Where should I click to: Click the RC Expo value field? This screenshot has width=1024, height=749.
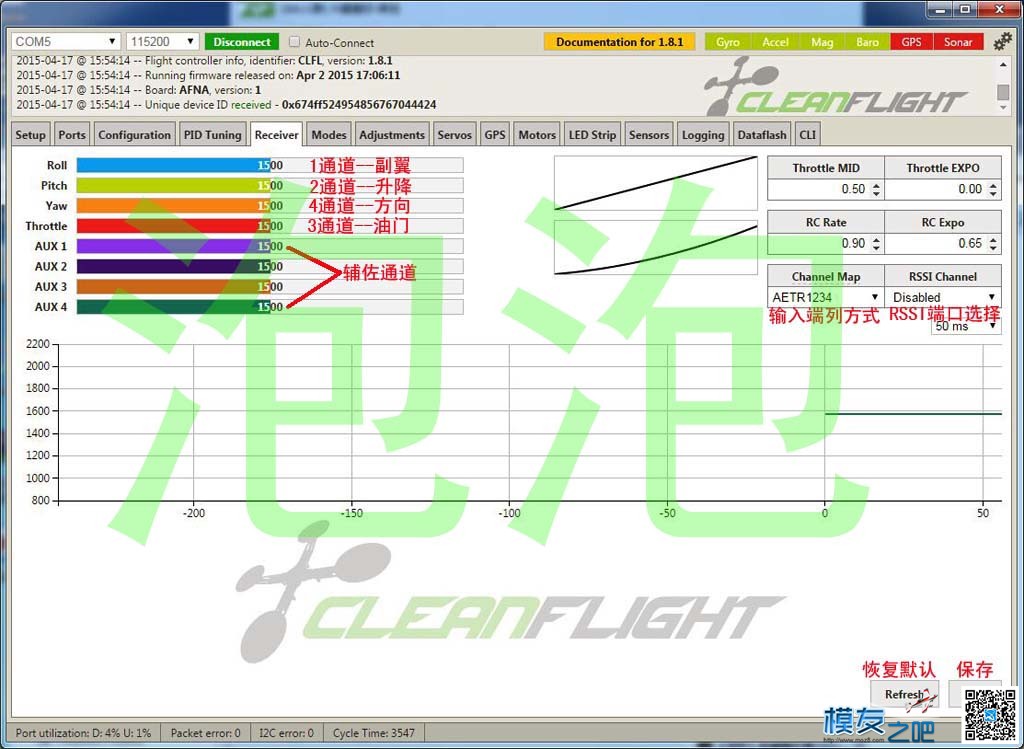pos(943,244)
